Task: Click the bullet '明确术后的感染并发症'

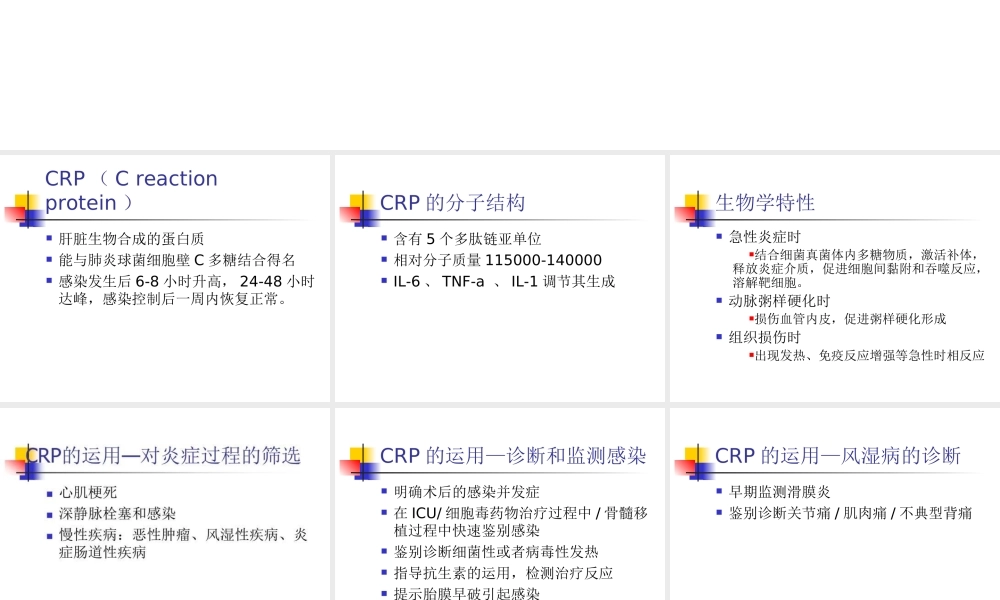Action: 467,492
